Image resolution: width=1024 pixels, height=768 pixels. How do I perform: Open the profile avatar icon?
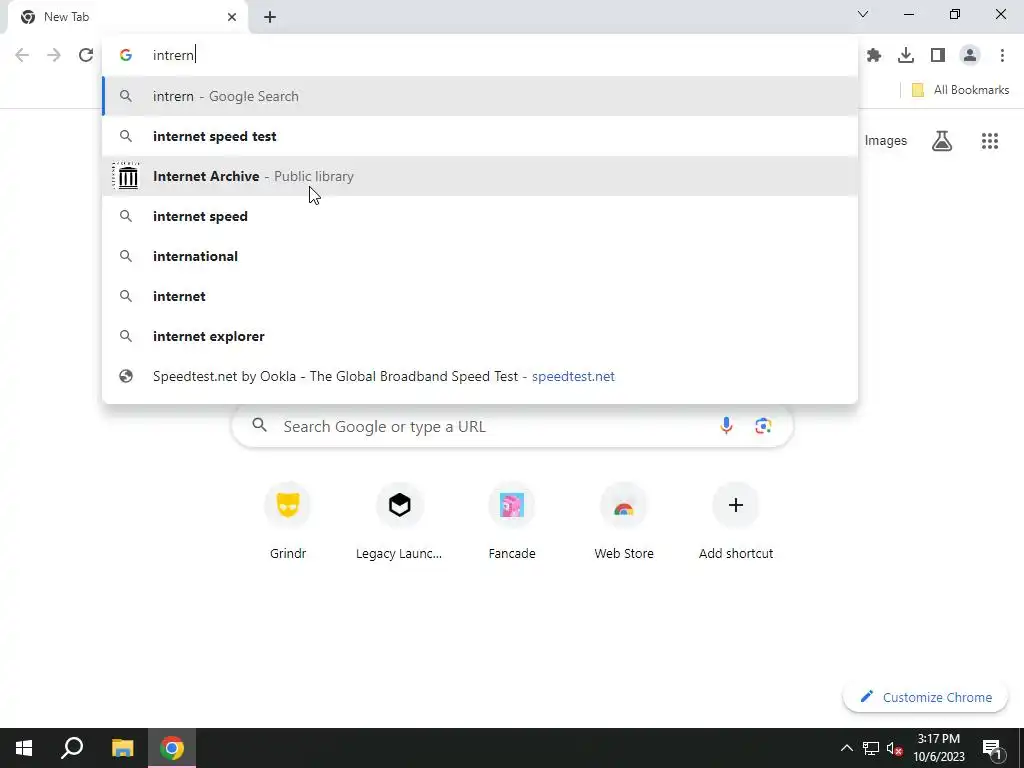click(970, 56)
